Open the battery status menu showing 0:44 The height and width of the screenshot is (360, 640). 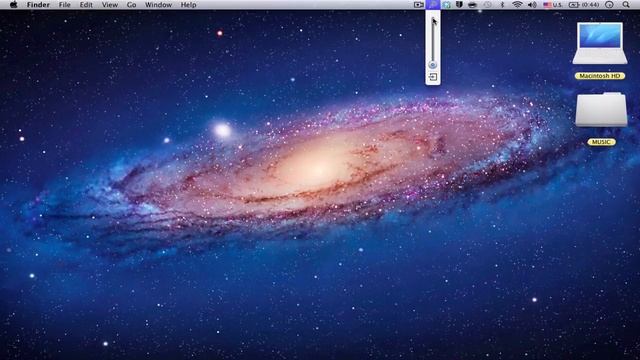584,5
